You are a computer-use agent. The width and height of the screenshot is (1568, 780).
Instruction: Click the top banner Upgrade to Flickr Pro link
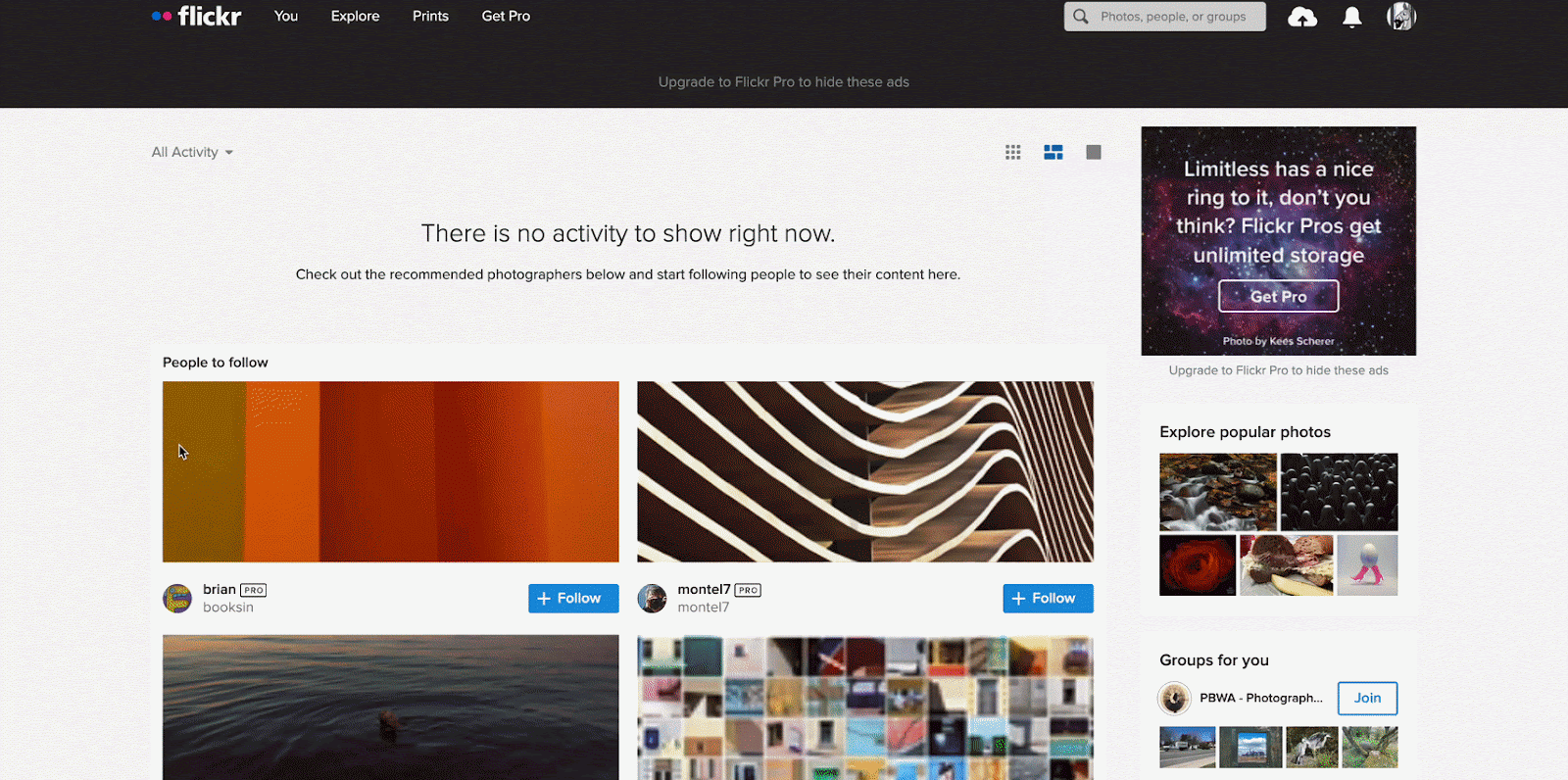[784, 82]
